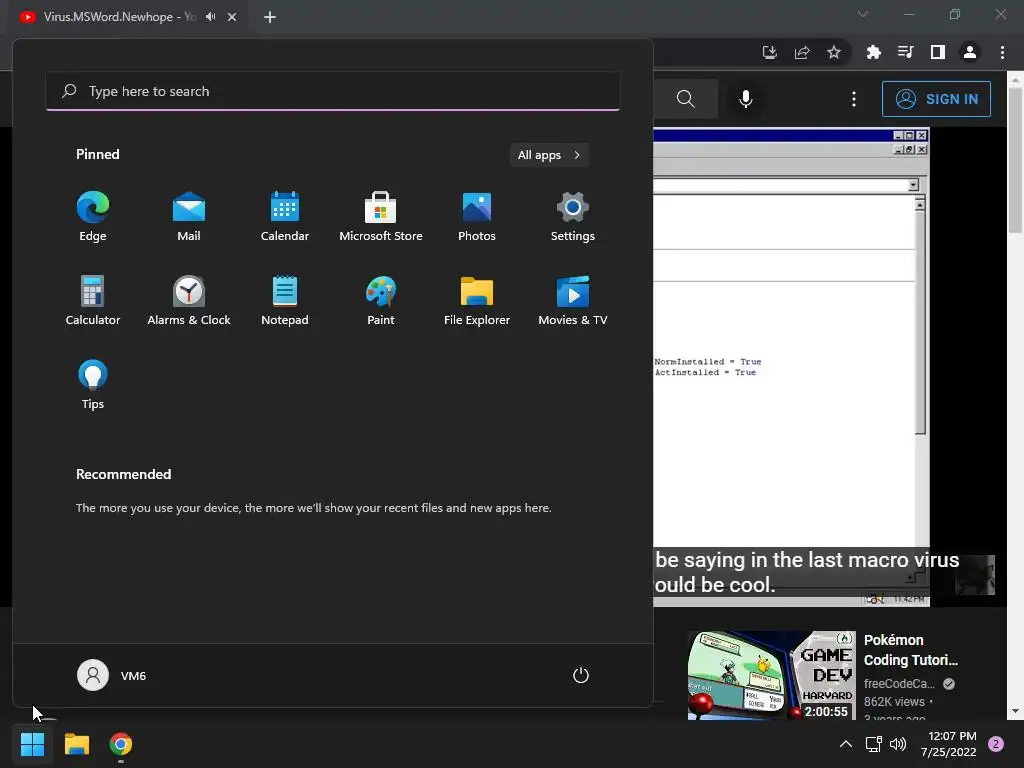Click YouTube voice search microphone
1024x768 pixels.
pos(746,99)
